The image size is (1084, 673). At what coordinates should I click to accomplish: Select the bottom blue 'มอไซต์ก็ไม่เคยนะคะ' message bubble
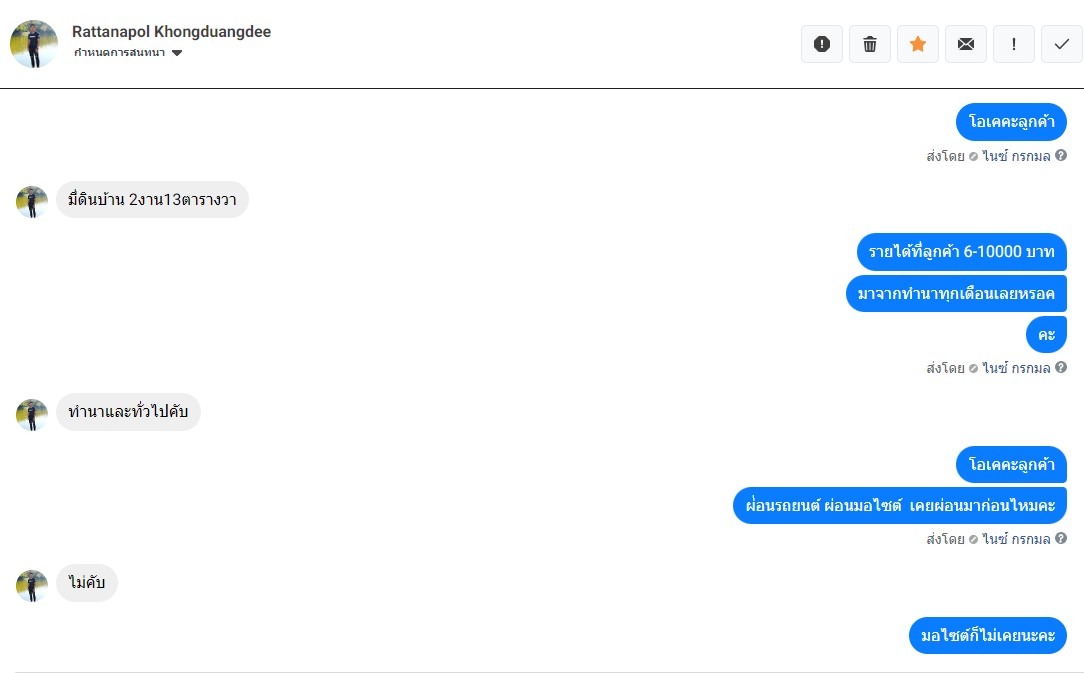coord(988,635)
